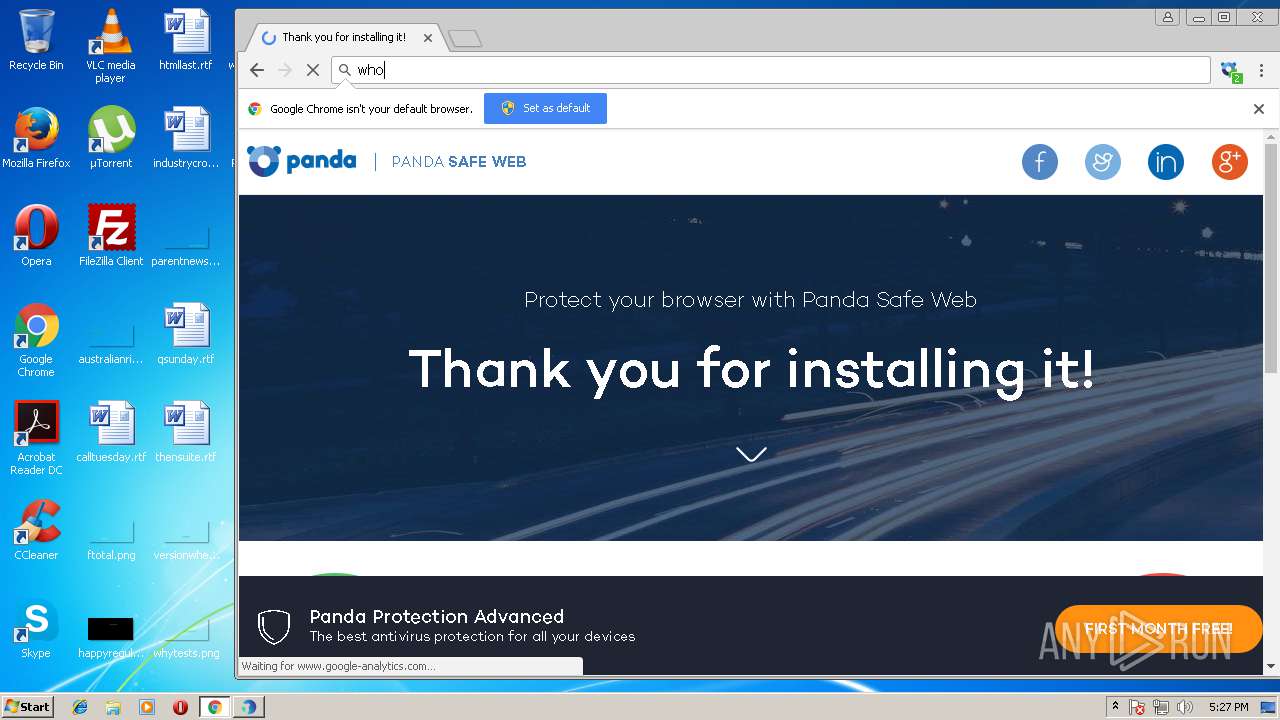Click the Panda Safe Web extension icon
The image size is (1280, 720).
coord(1230,70)
